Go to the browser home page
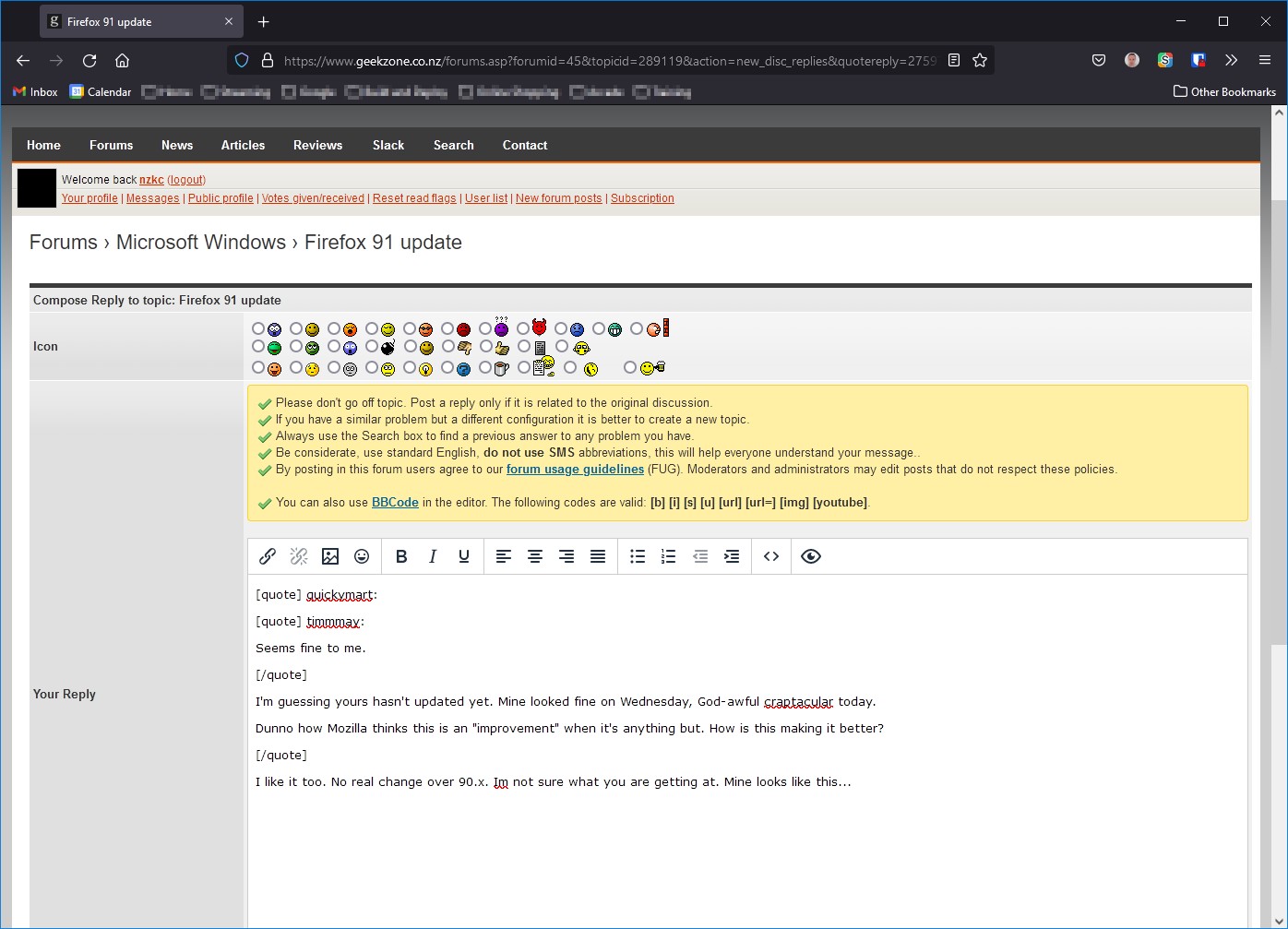This screenshot has width=1288, height=929. [x=122, y=61]
